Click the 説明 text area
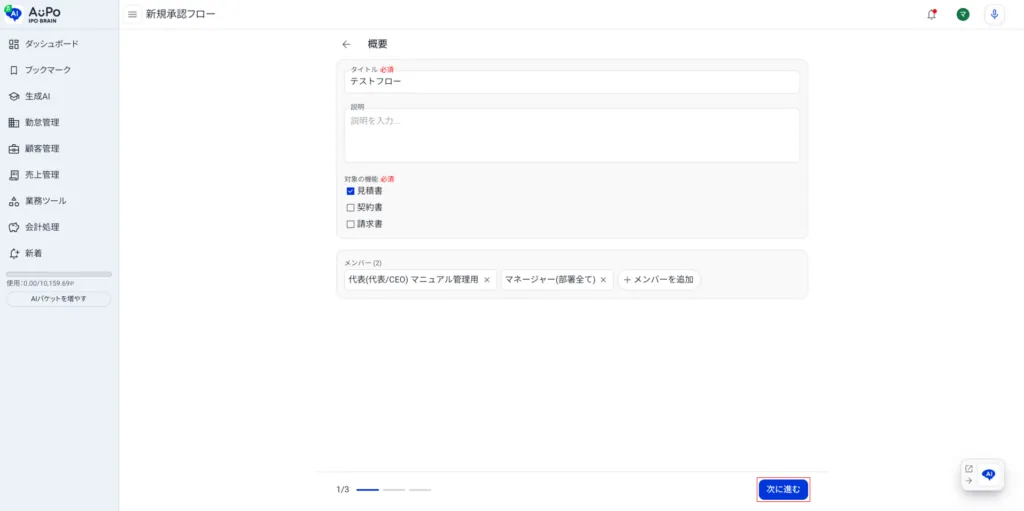Image resolution: width=1024 pixels, height=511 pixels. click(571, 135)
